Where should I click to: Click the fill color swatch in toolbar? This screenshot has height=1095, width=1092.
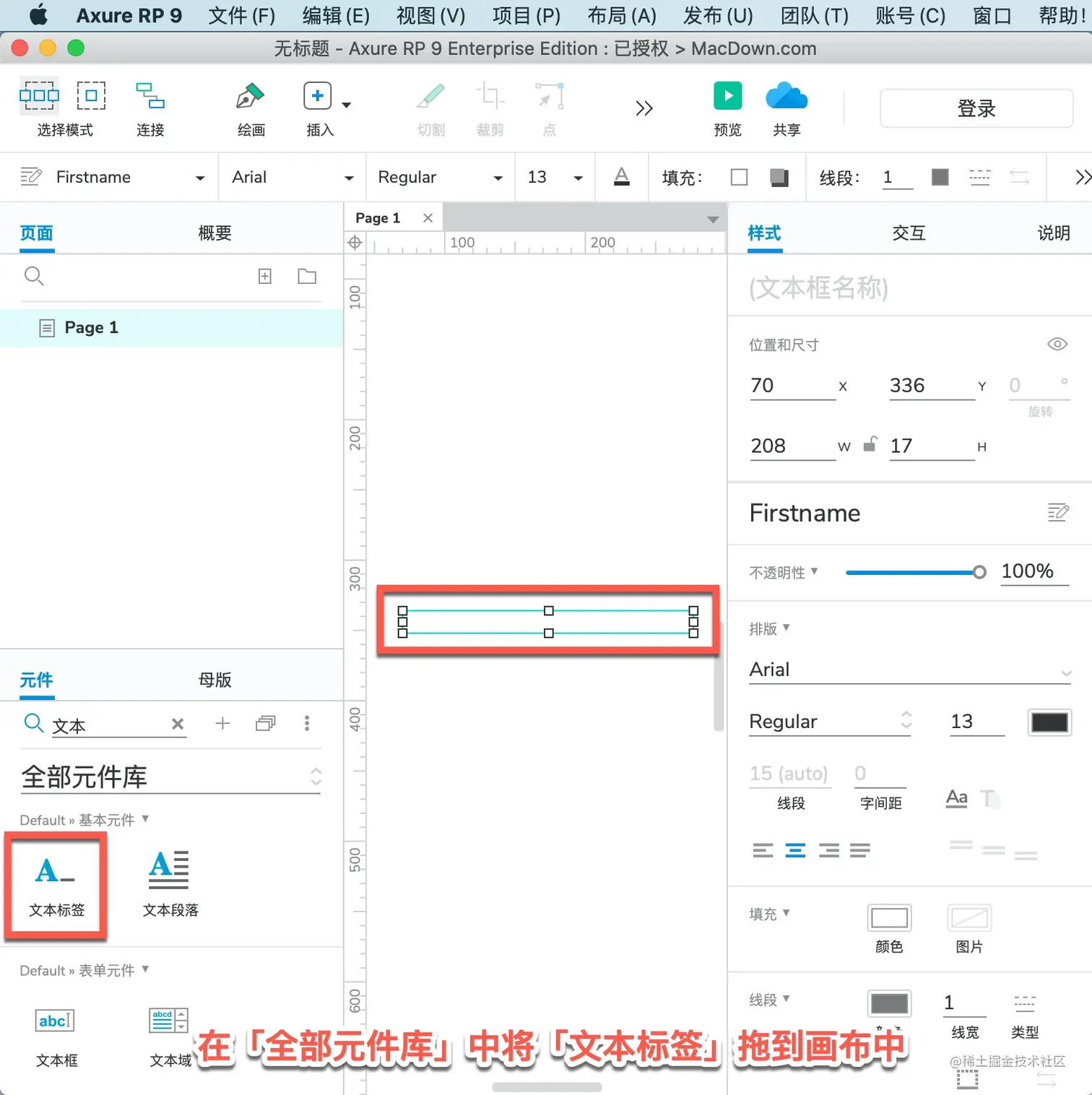739,178
